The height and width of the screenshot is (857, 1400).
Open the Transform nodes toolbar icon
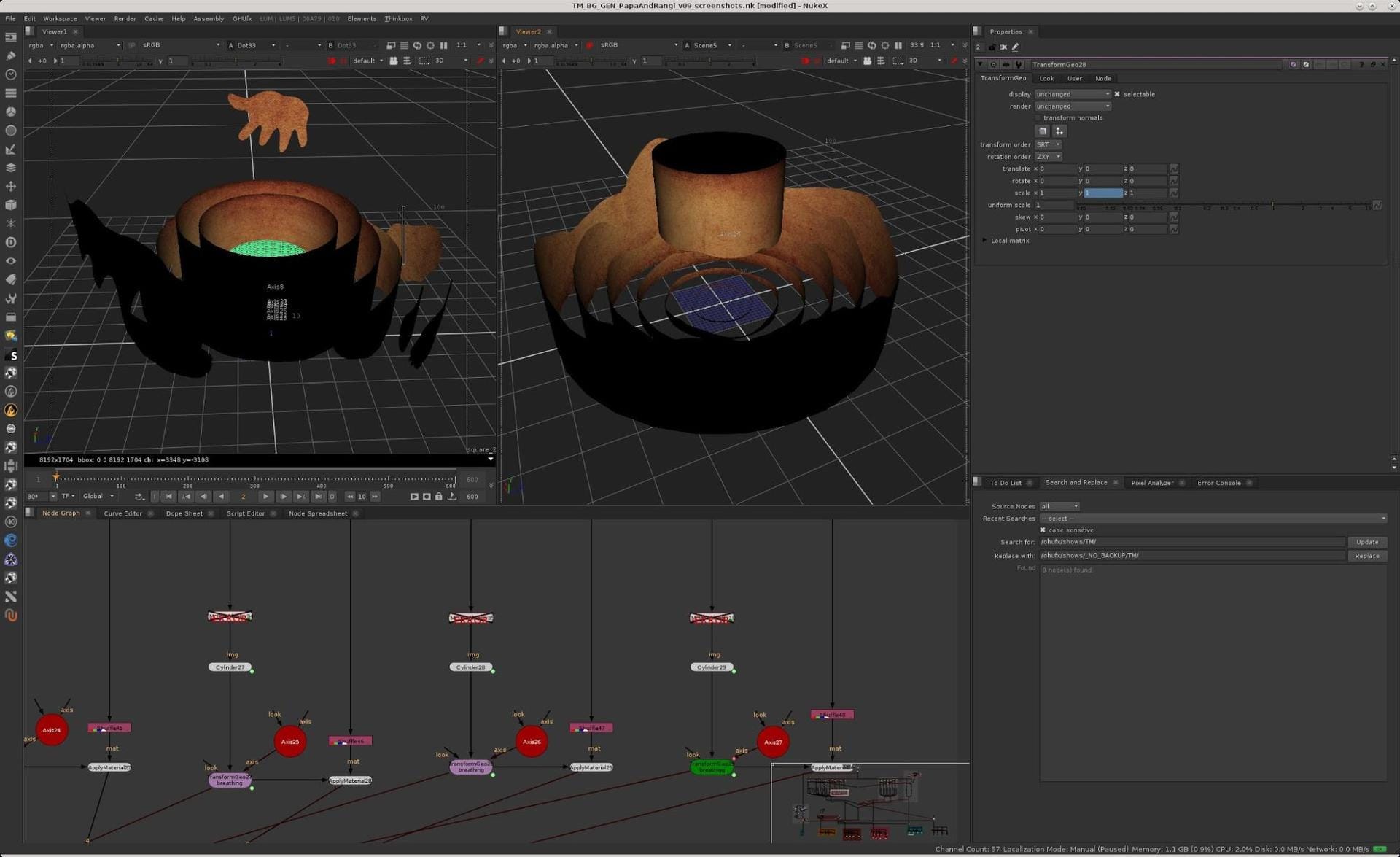11,187
